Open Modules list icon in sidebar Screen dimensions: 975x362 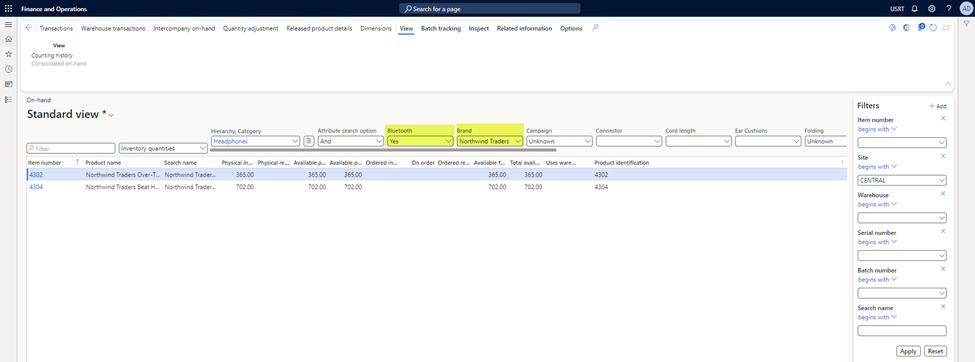[x=8, y=100]
